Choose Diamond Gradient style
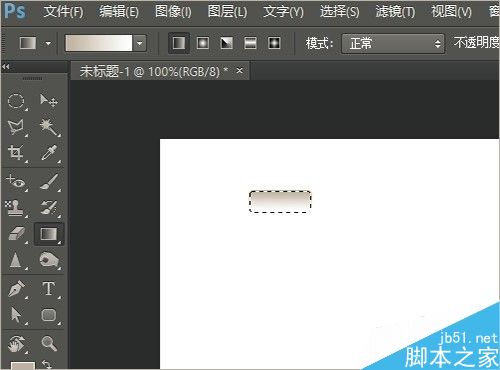The image size is (500, 370). pyautogui.click(x=274, y=43)
